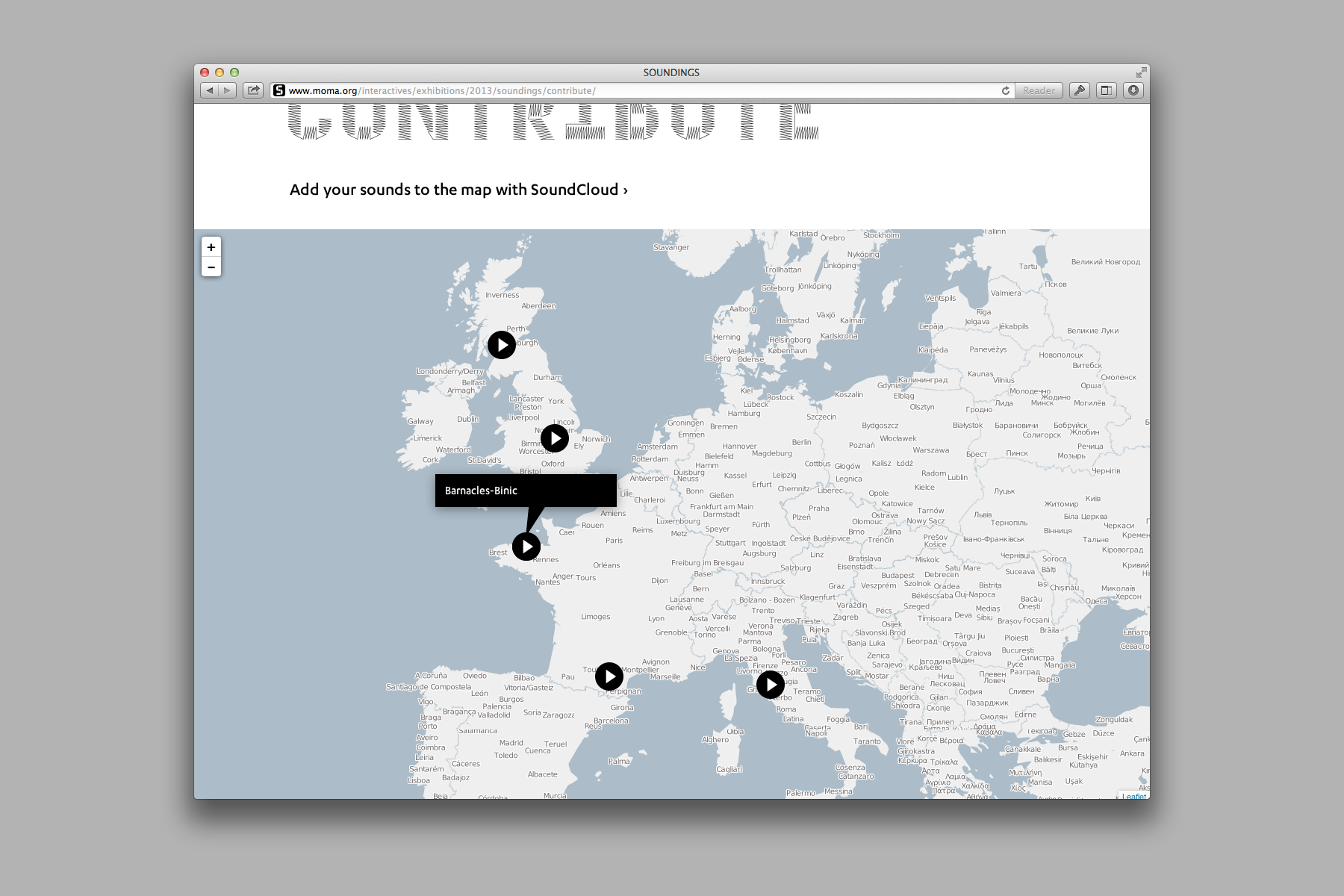Open the Share menu in toolbar
This screenshot has height=896, width=1344.
(x=254, y=90)
